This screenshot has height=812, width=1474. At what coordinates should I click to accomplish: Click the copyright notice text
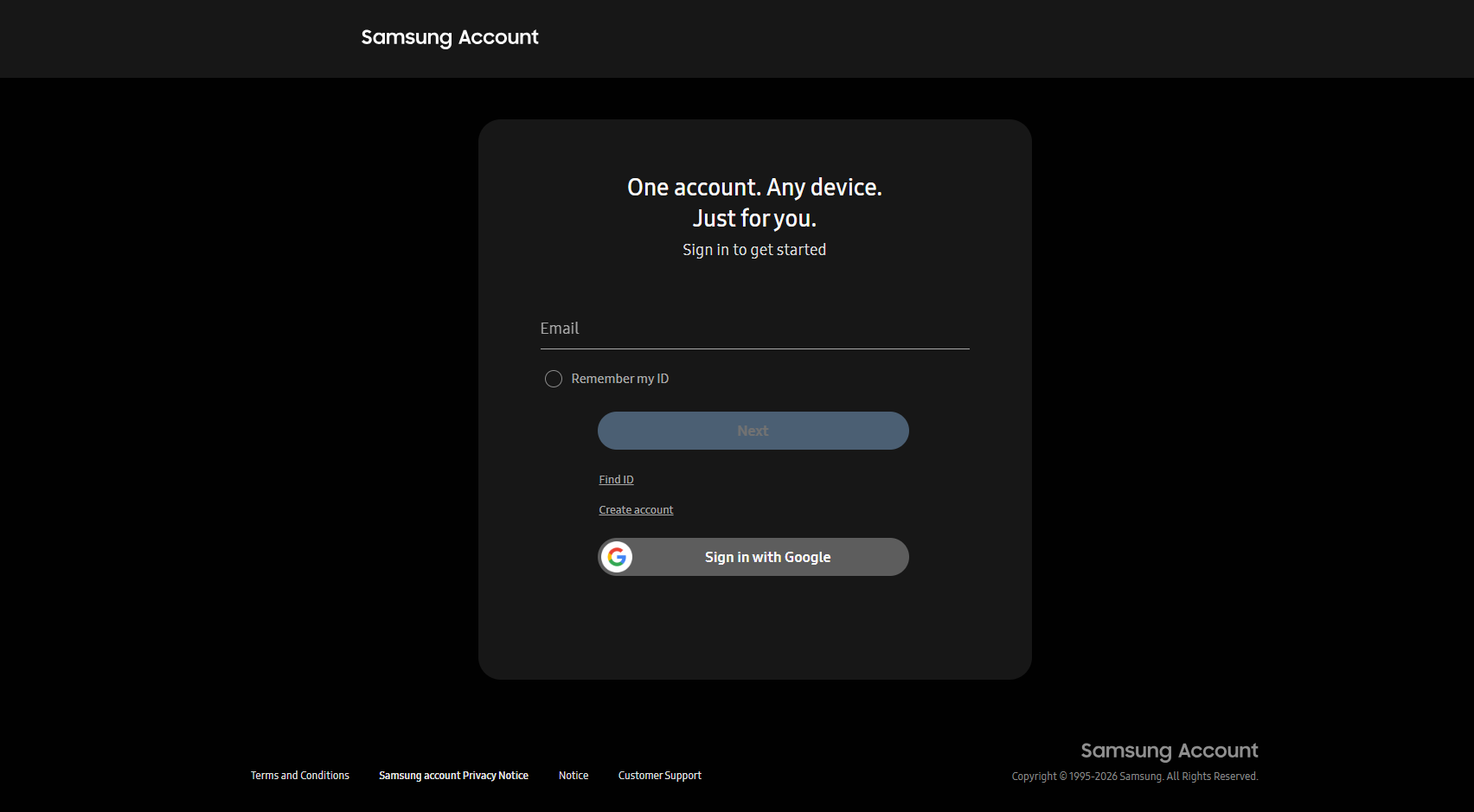pos(1134,776)
